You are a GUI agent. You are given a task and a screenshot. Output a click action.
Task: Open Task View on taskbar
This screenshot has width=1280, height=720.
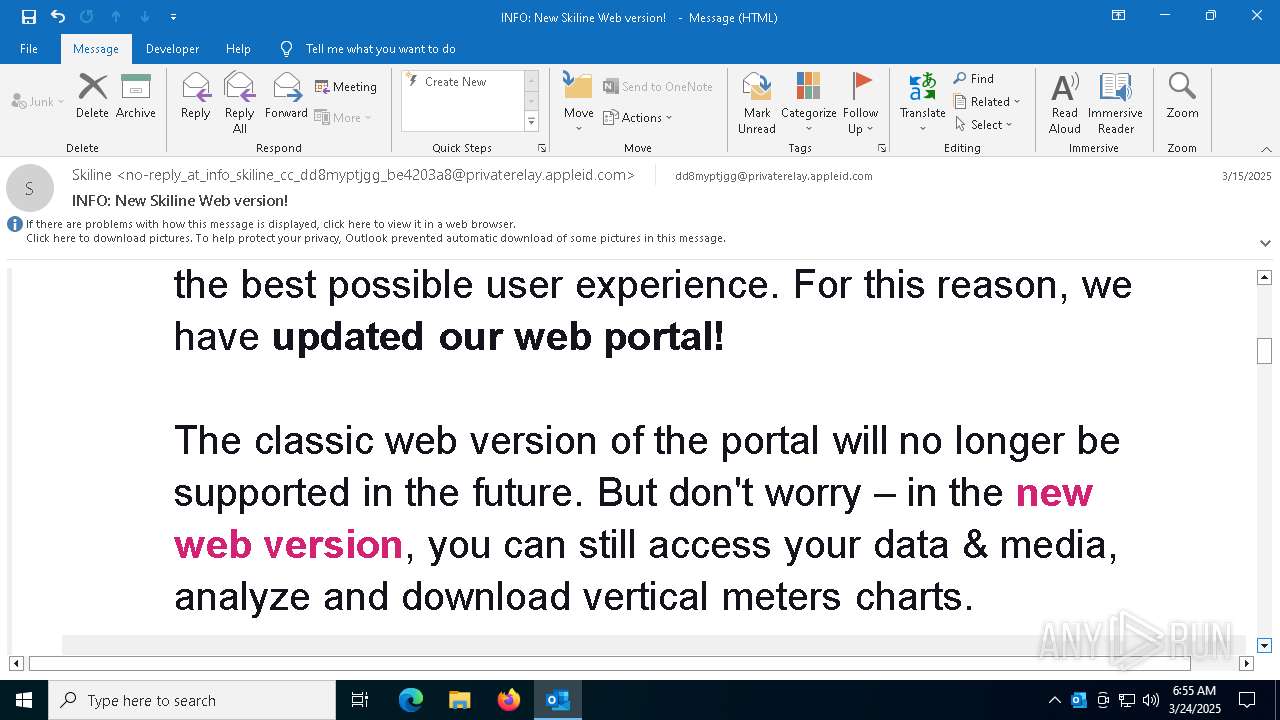tap(360, 700)
